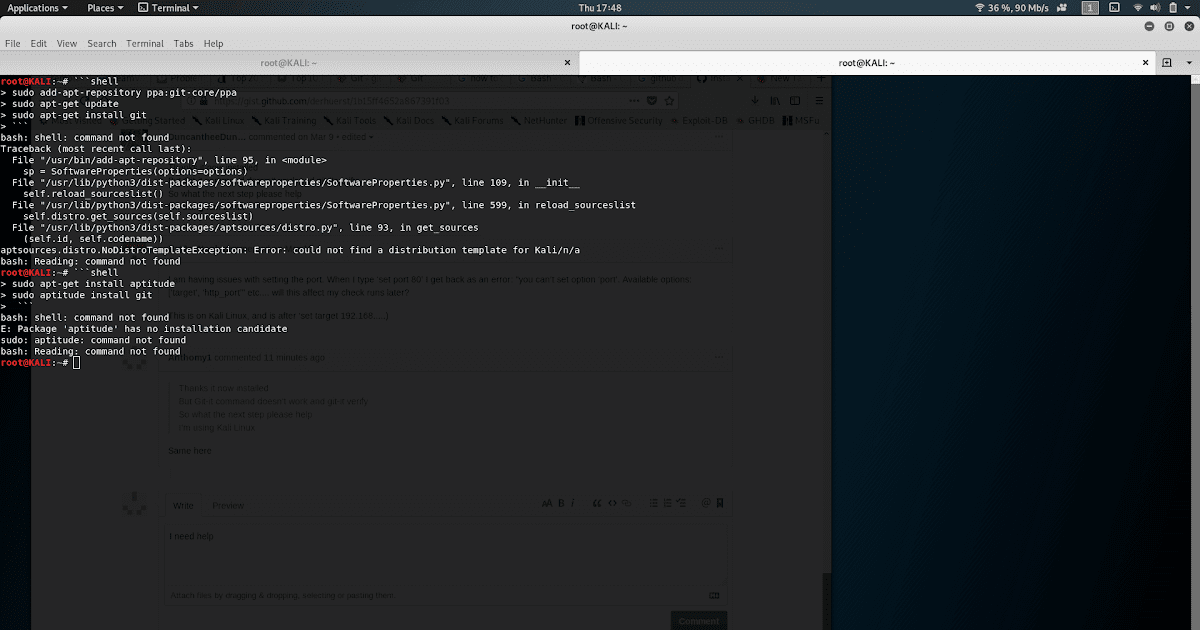The image size is (1200, 630).
Task: Click 'sudo: aptitude: command not found' line
Action: [93, 340]
